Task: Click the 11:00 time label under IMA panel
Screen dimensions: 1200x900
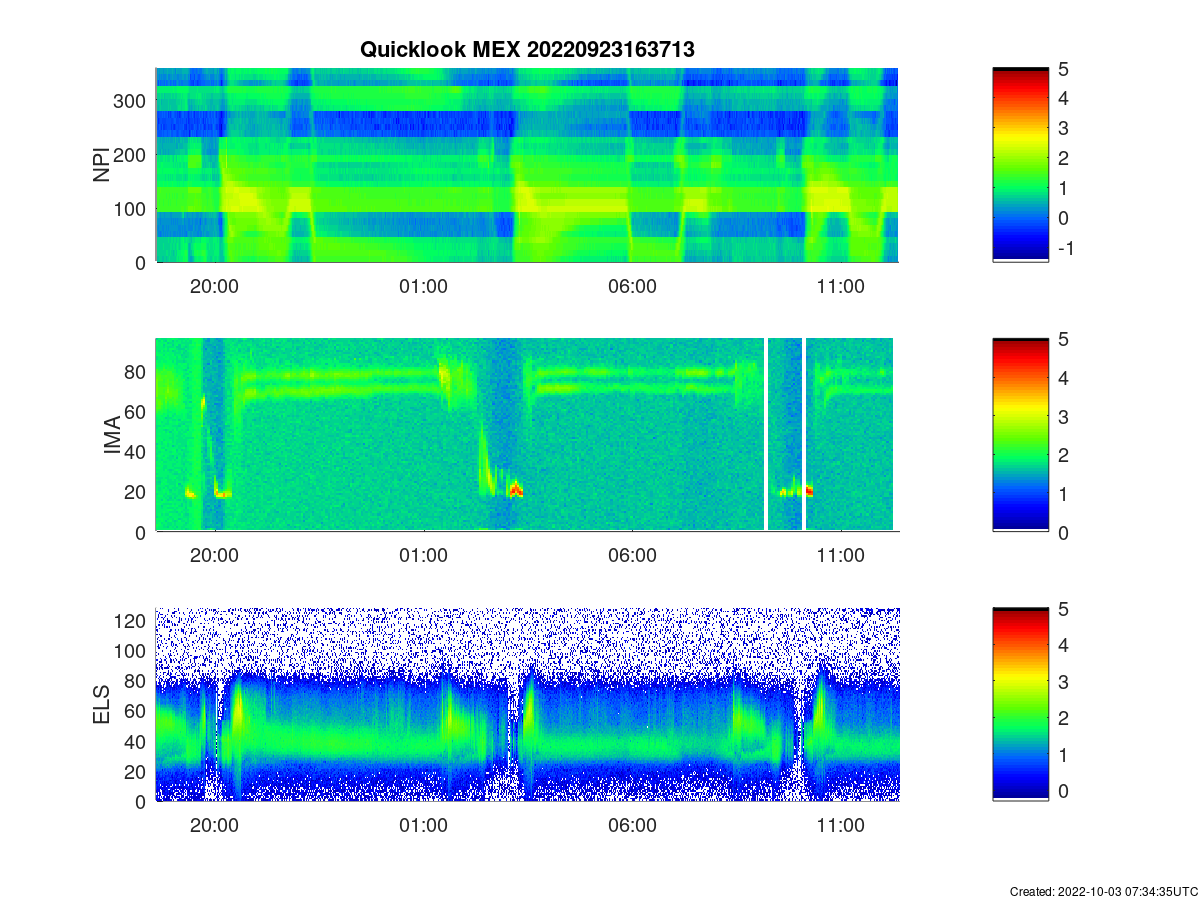Action: pos(841,556)
